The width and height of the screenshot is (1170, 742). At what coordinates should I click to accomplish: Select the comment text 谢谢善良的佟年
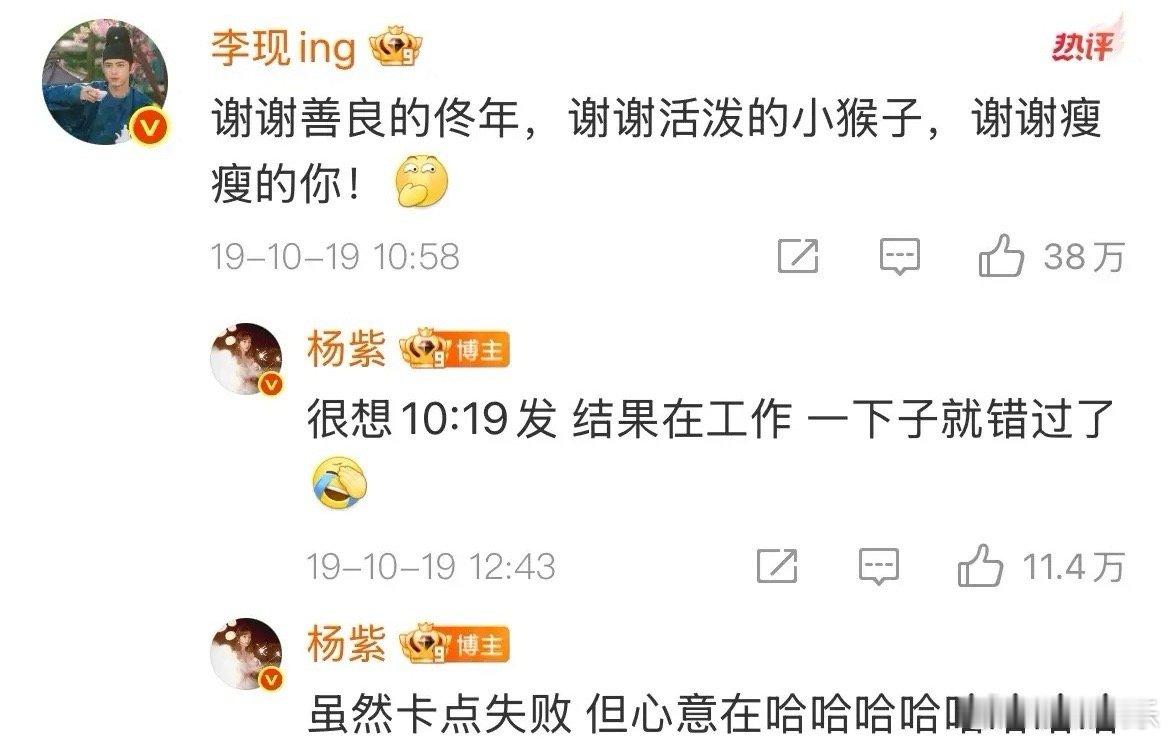click(365, 119)
